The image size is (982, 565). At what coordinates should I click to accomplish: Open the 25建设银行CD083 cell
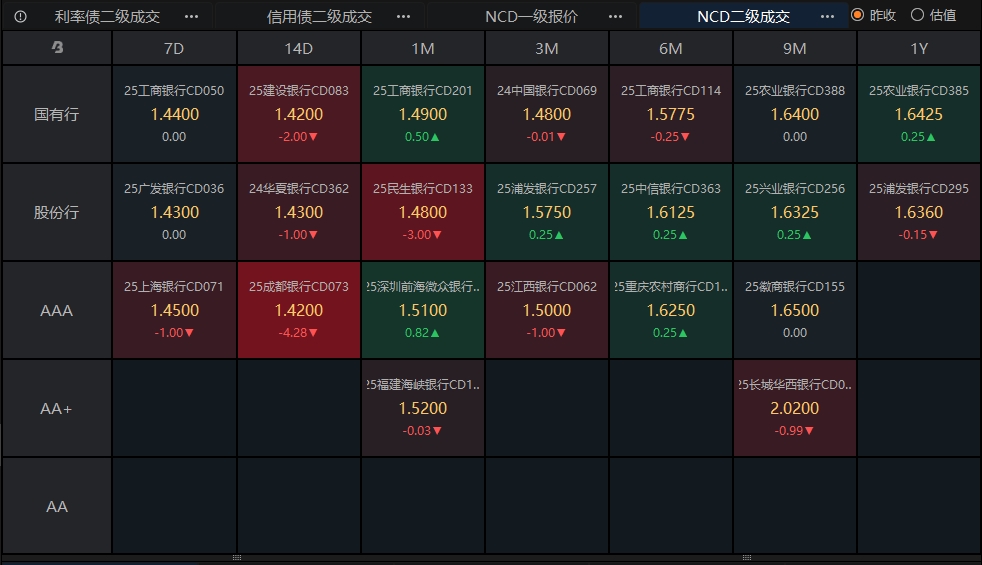299,114
